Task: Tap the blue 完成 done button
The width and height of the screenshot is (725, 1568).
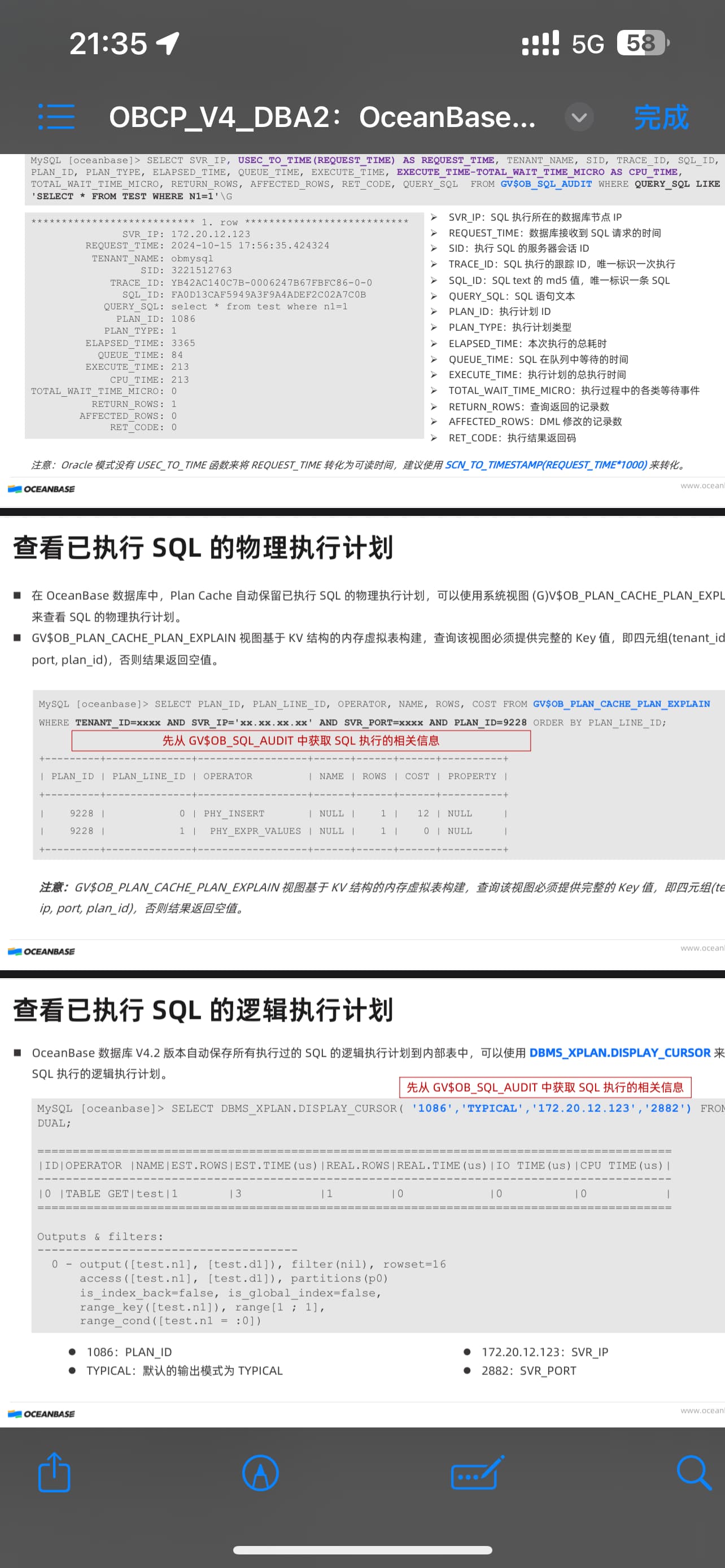Action: (x=661, y=117)
